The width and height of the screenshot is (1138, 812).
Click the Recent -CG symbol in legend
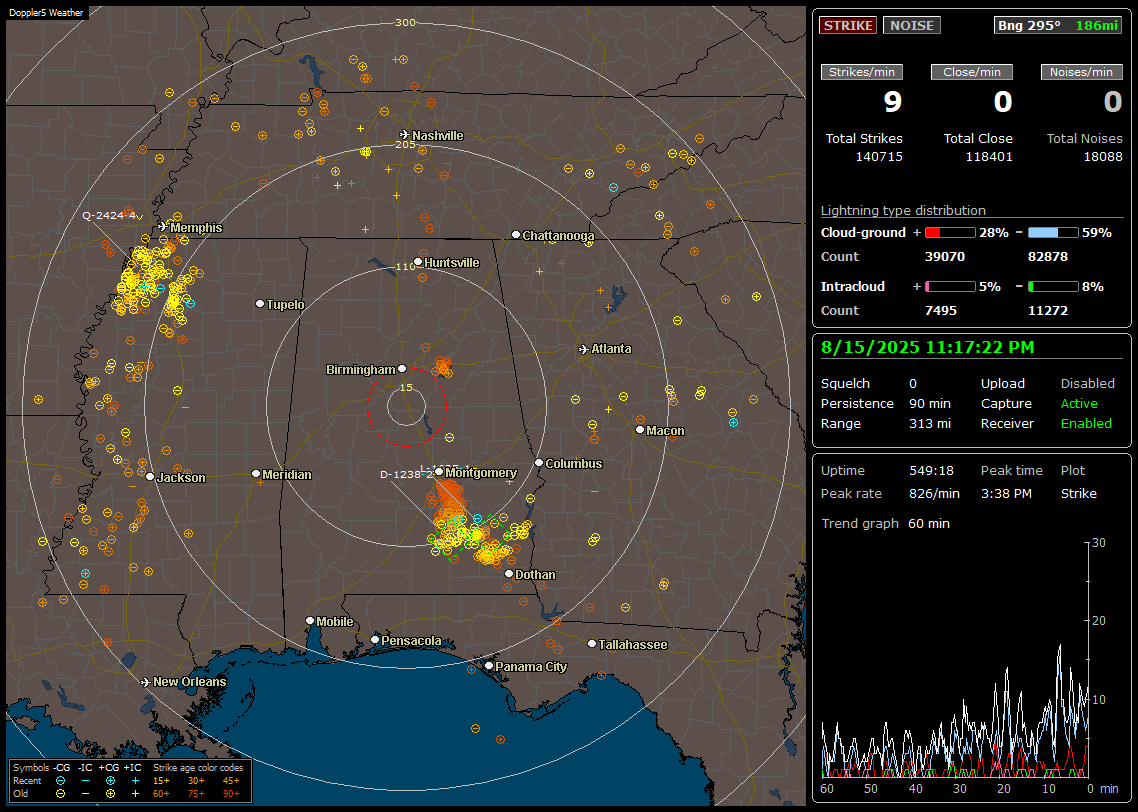point(60,781)
